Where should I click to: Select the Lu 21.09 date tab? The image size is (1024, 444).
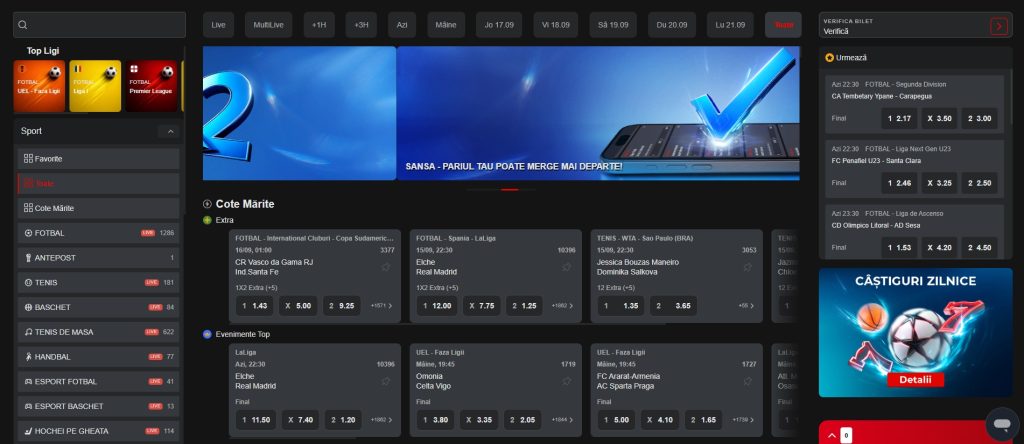pyautogui.click(x=730, y=25)
